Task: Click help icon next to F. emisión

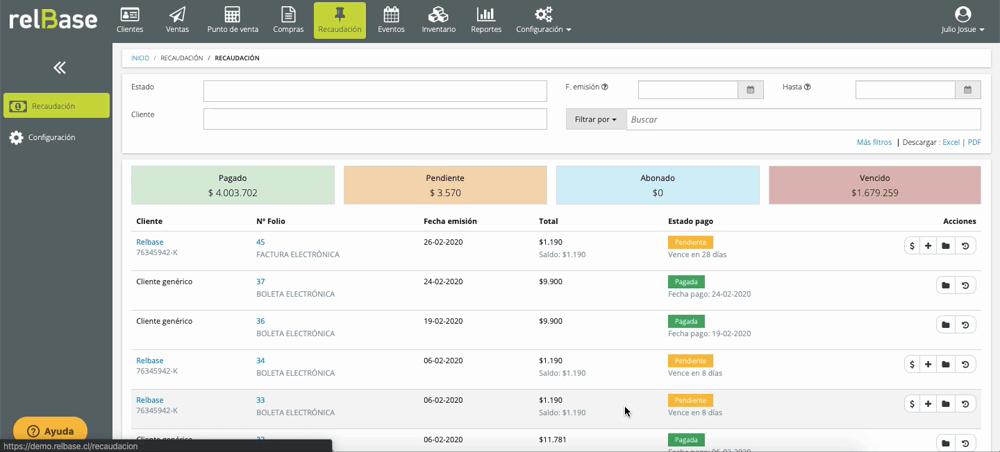Action: (x=605, y=87)
